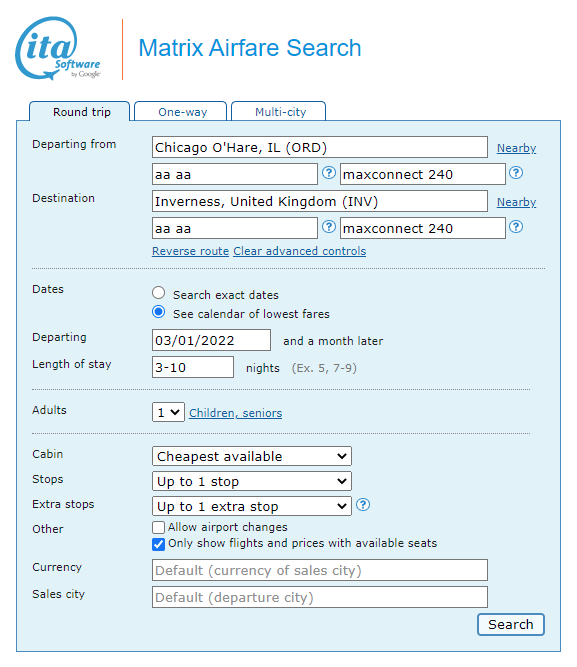Image resolution: width=577 pixels, height=667 pixels.
Task: Click the Clear advanced controls link
Action: (x=300, y=251)
